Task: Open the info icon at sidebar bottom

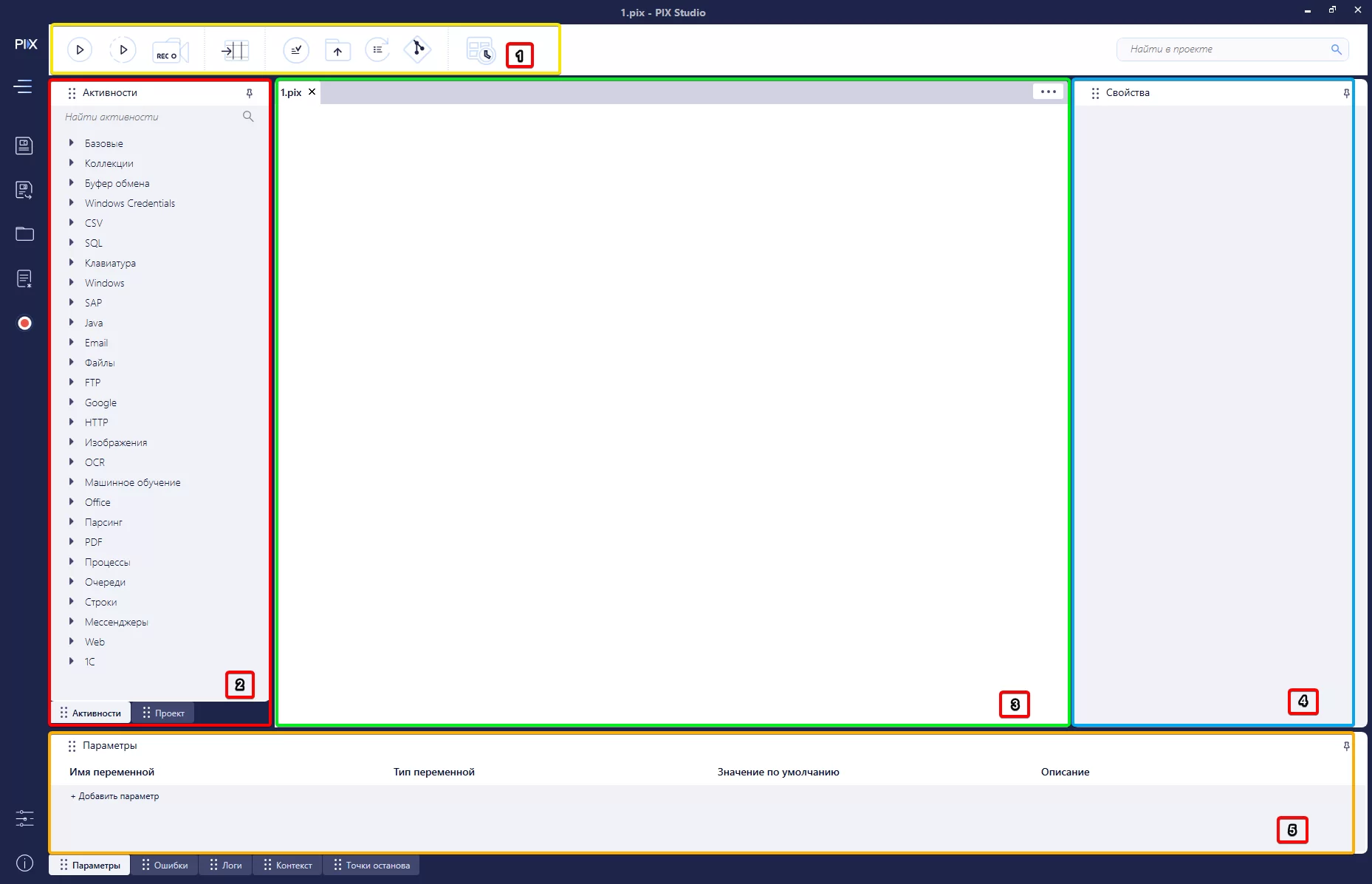Action: pos(24,863)
